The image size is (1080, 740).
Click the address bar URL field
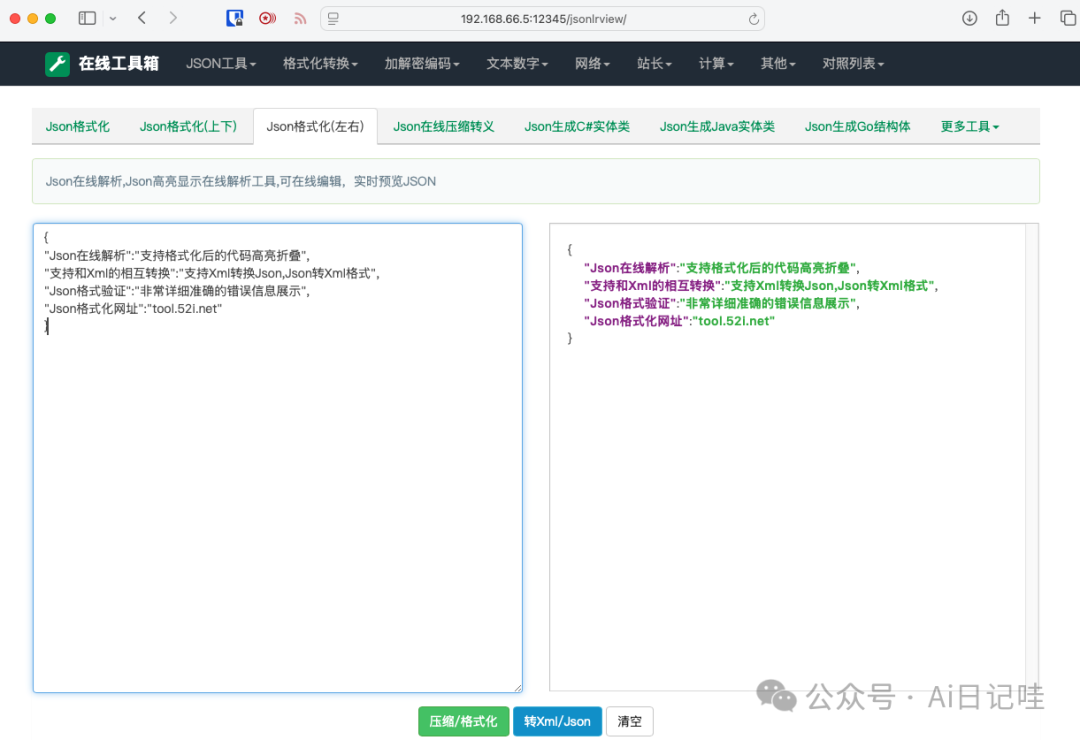[543, 19]
